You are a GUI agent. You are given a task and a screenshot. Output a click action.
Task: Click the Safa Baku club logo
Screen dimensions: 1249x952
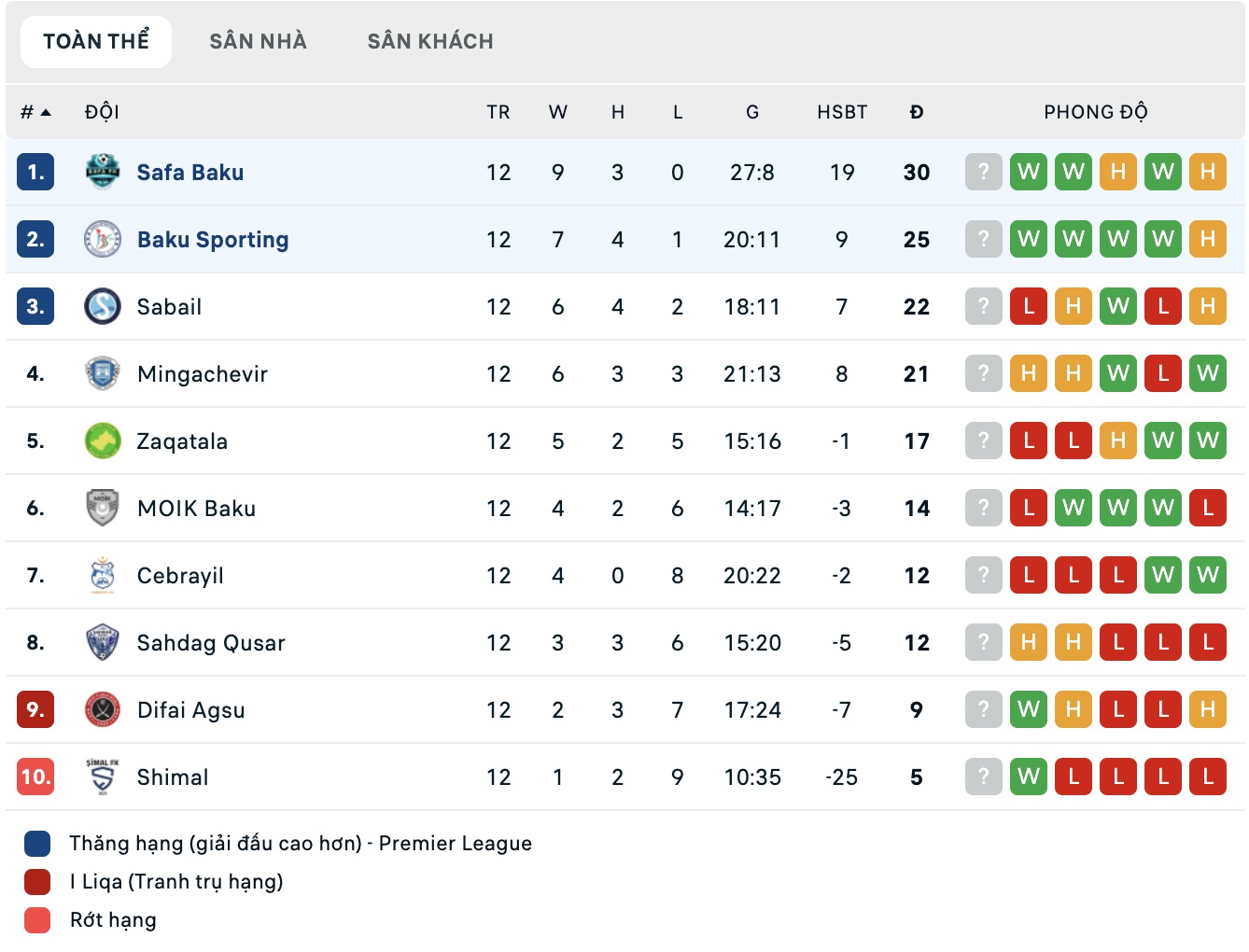pyautogui.click(x=105, y=172)
